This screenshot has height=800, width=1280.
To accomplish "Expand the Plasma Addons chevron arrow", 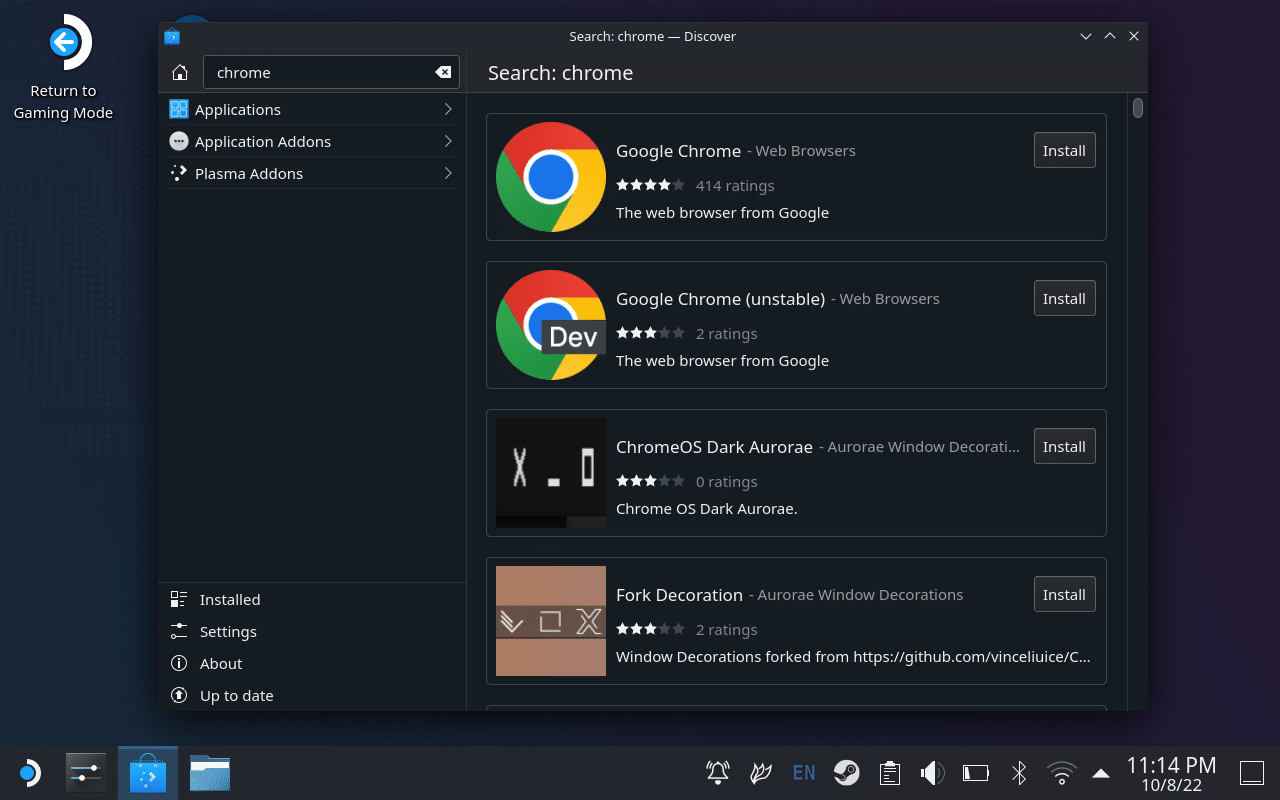I will click(447, 173).
